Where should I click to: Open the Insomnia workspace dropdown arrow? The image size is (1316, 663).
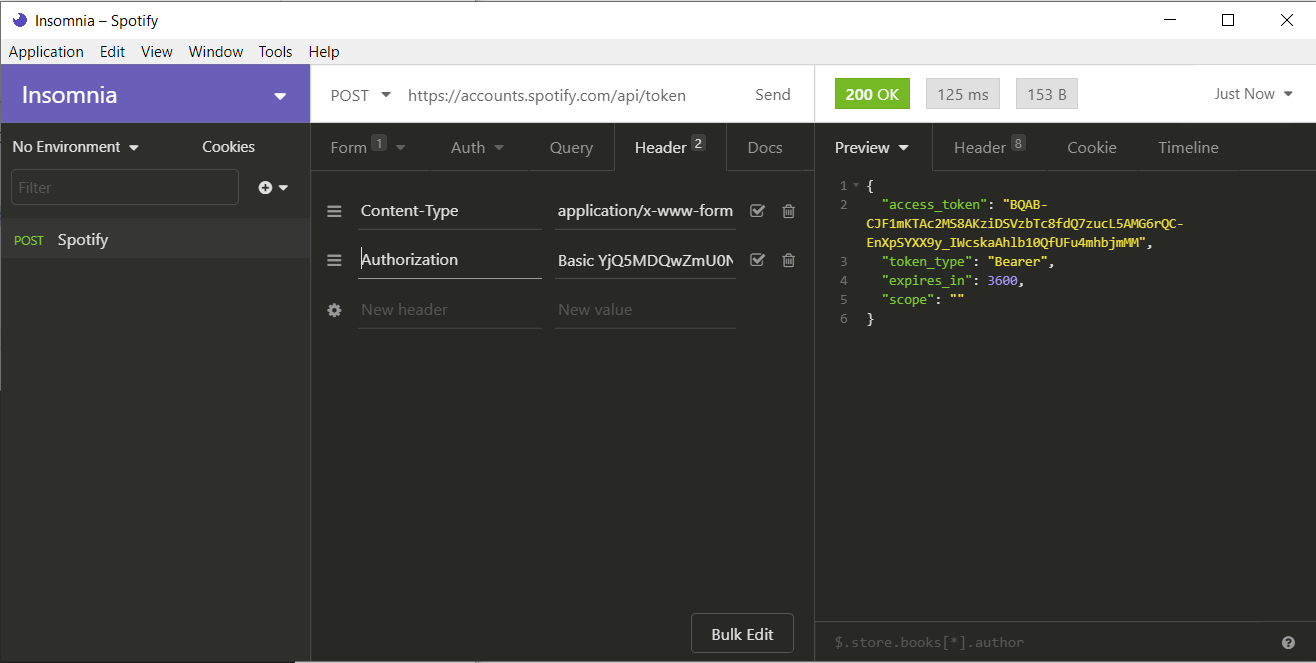(x=280, y=96)
